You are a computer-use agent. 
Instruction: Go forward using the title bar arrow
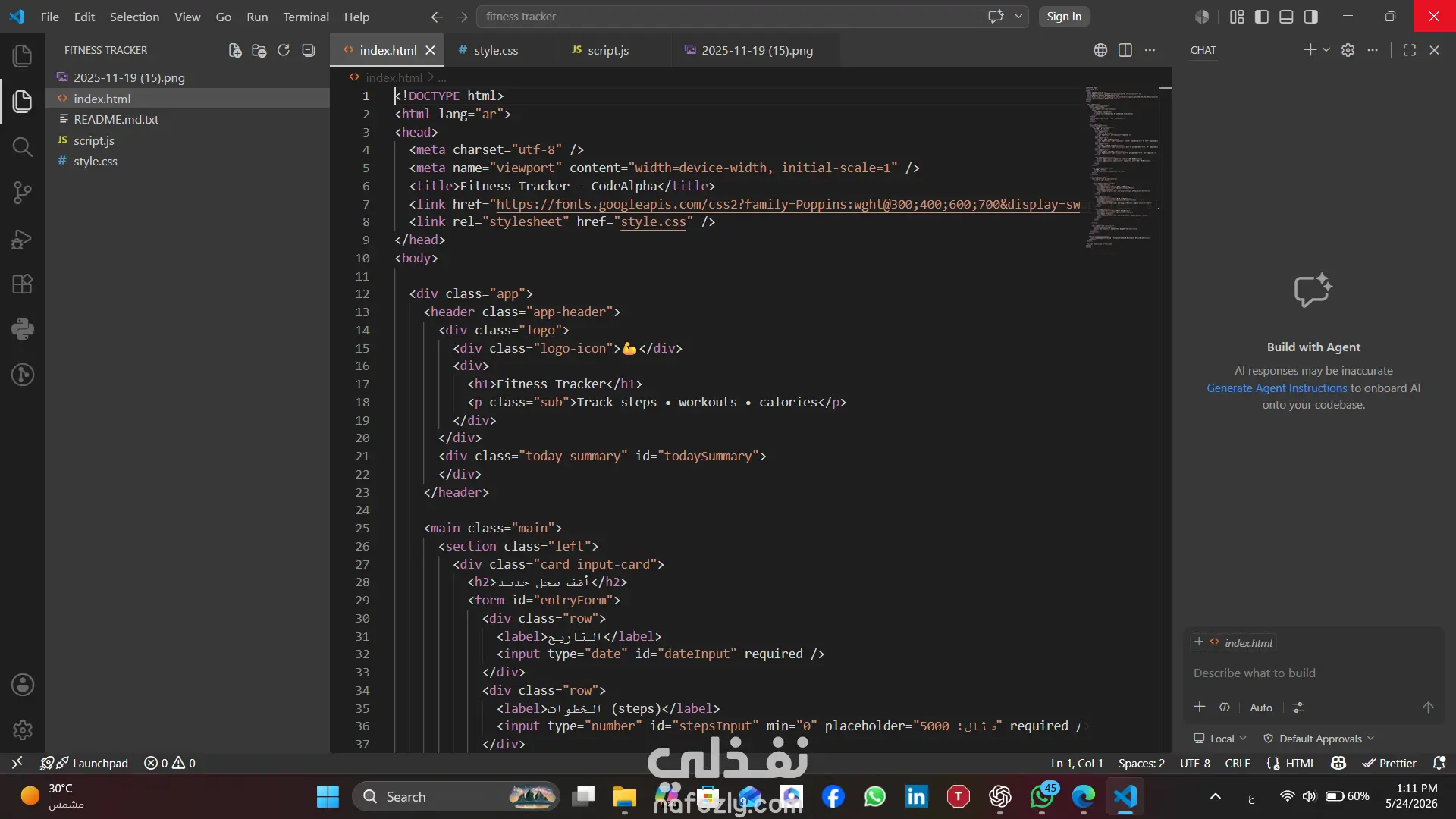coord(462,17)
